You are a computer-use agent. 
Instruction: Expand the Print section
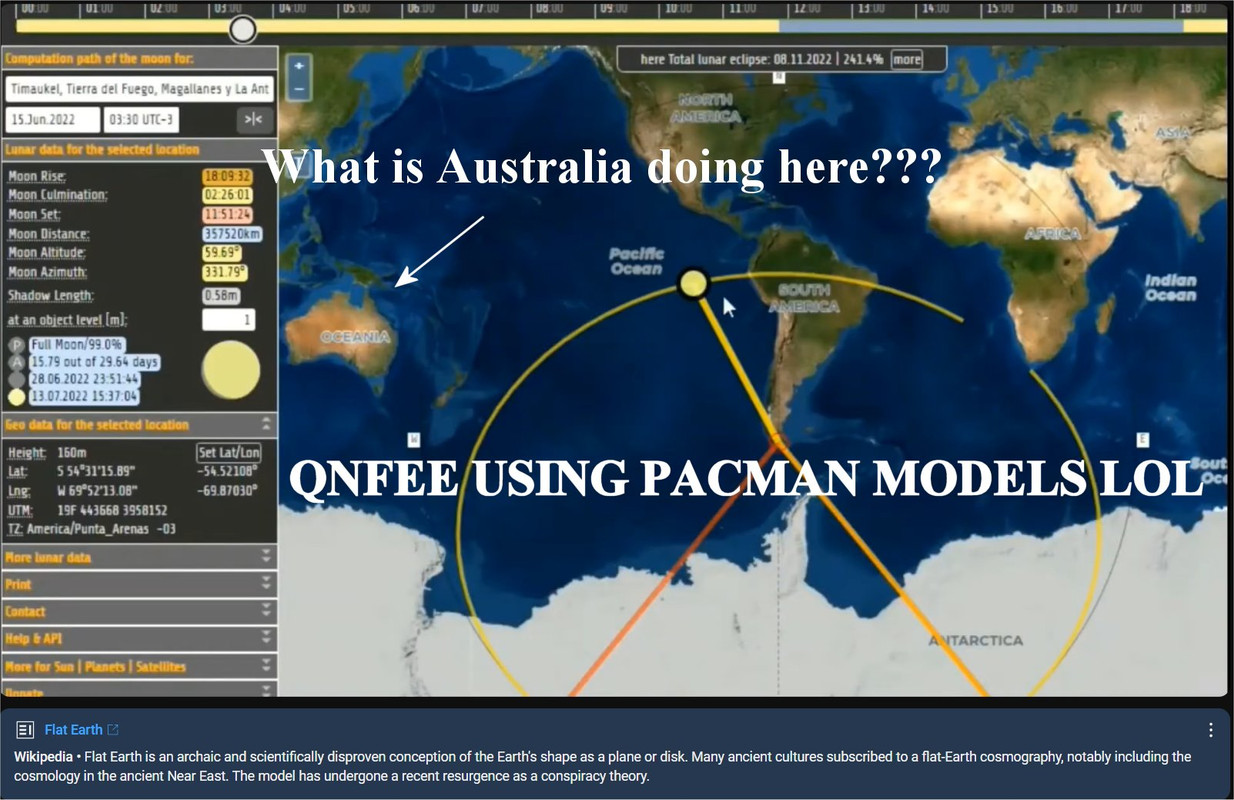(139, 584)
